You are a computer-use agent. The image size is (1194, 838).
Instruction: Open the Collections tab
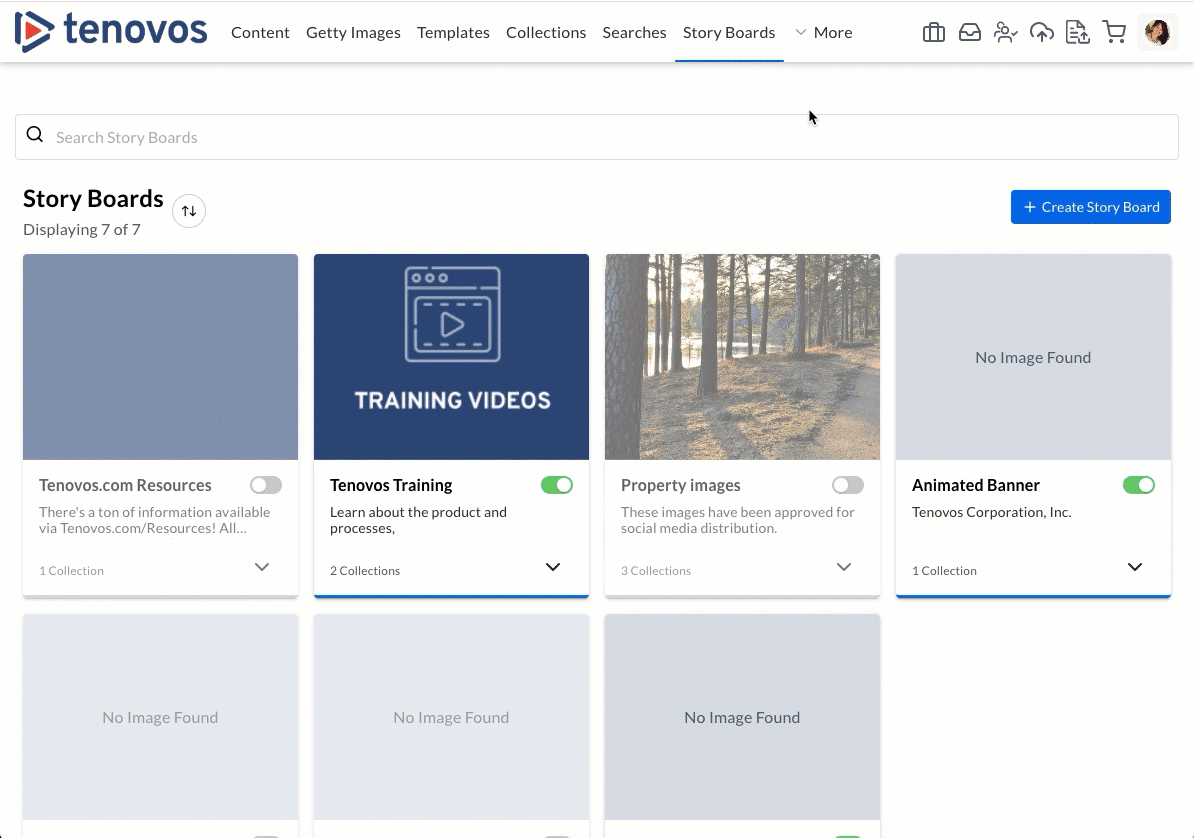546,32
